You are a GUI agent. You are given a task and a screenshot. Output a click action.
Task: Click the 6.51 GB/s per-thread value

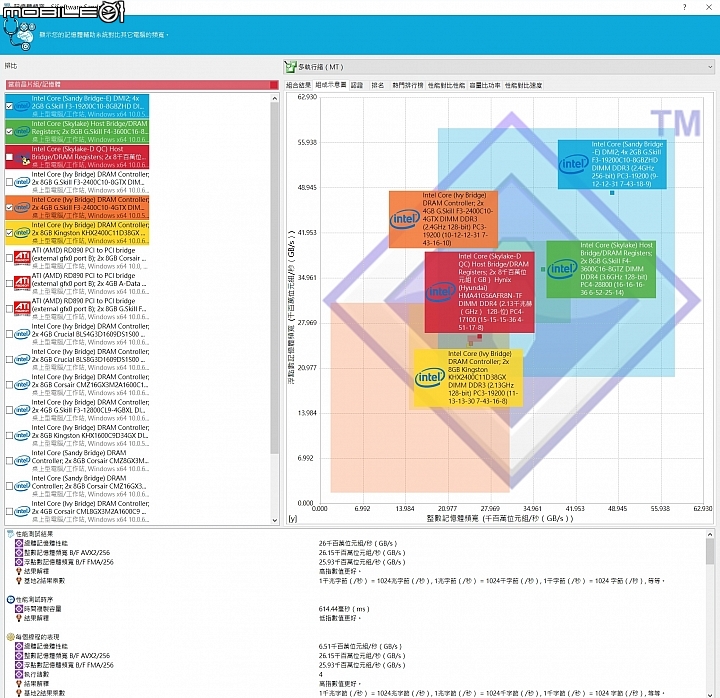pyautogui.click(x=360, y=646)
